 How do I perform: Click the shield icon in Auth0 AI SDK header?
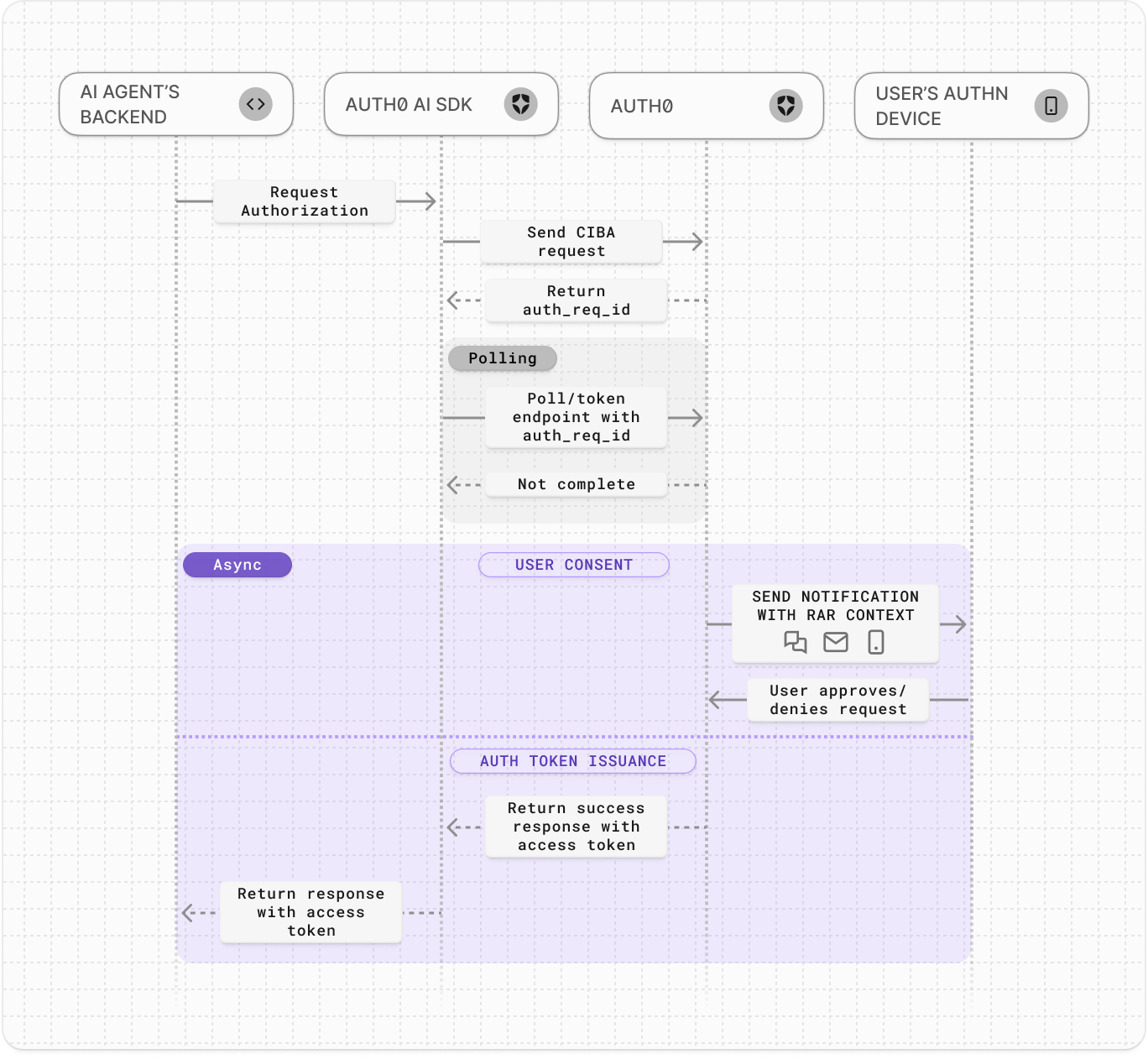pyautogui.click(x=522, y=104)
